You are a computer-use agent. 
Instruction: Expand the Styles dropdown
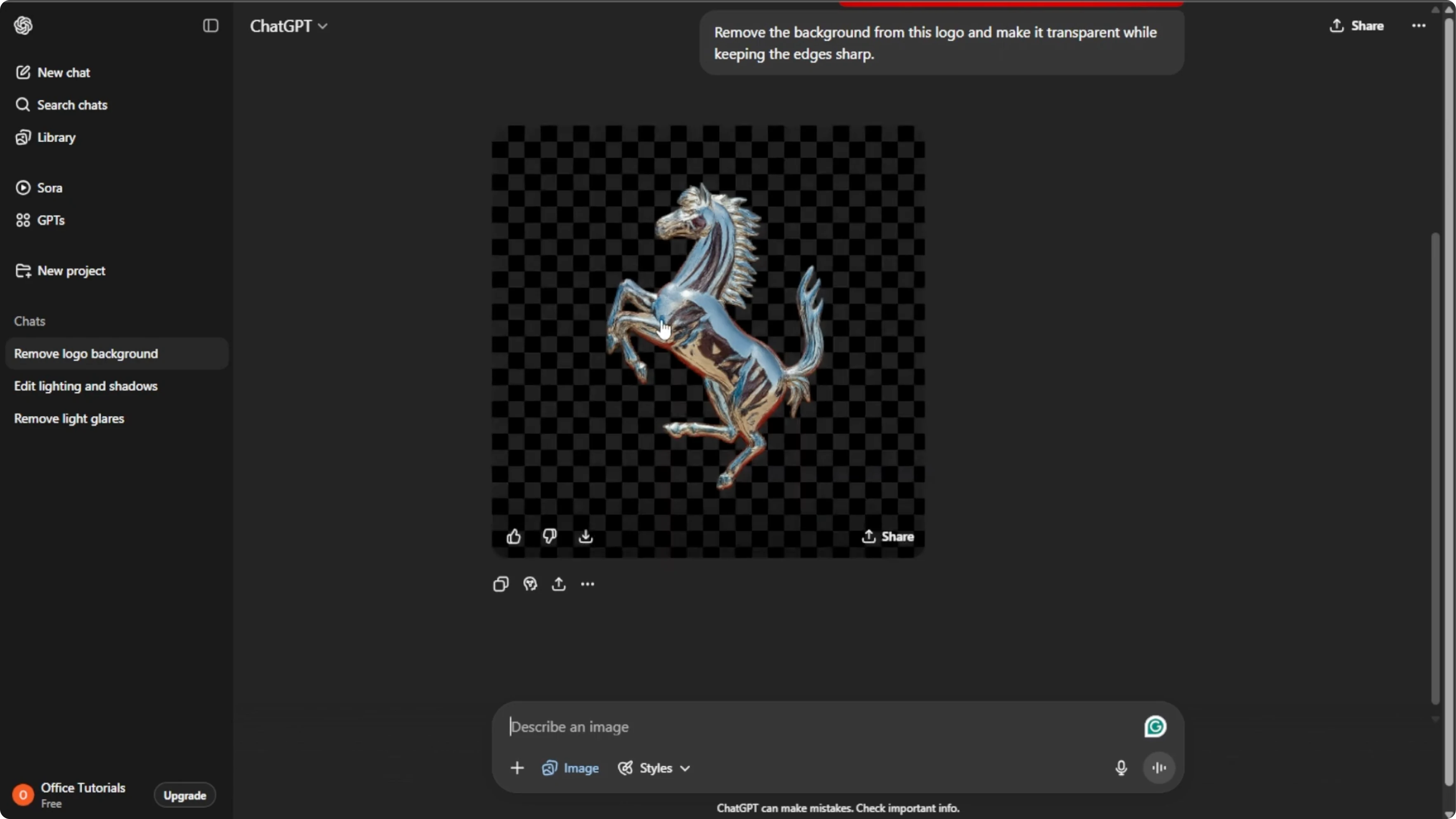(x=654, y=768)
